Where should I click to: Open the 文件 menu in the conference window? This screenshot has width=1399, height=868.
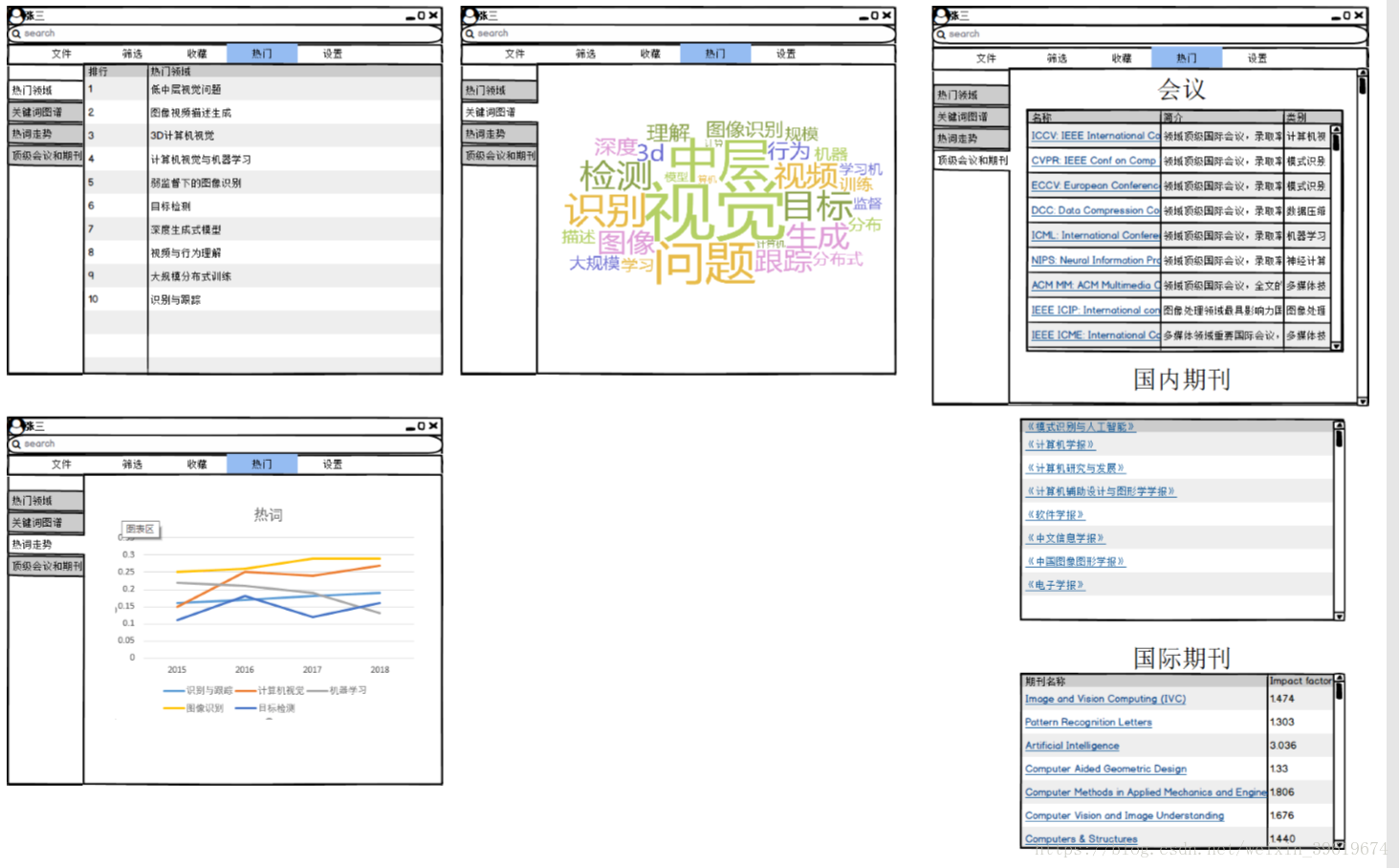[x=986, y=58]
